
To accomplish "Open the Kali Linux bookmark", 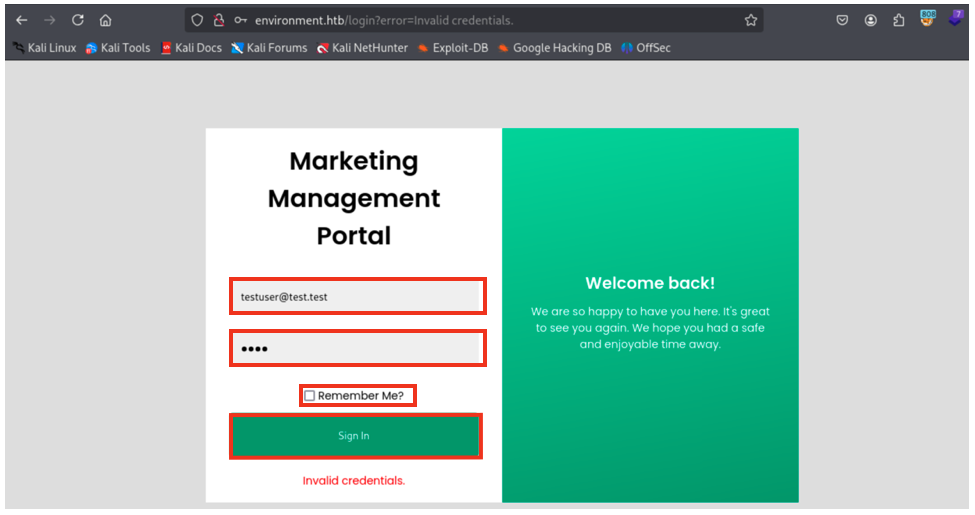I will (x=45, y=48).
